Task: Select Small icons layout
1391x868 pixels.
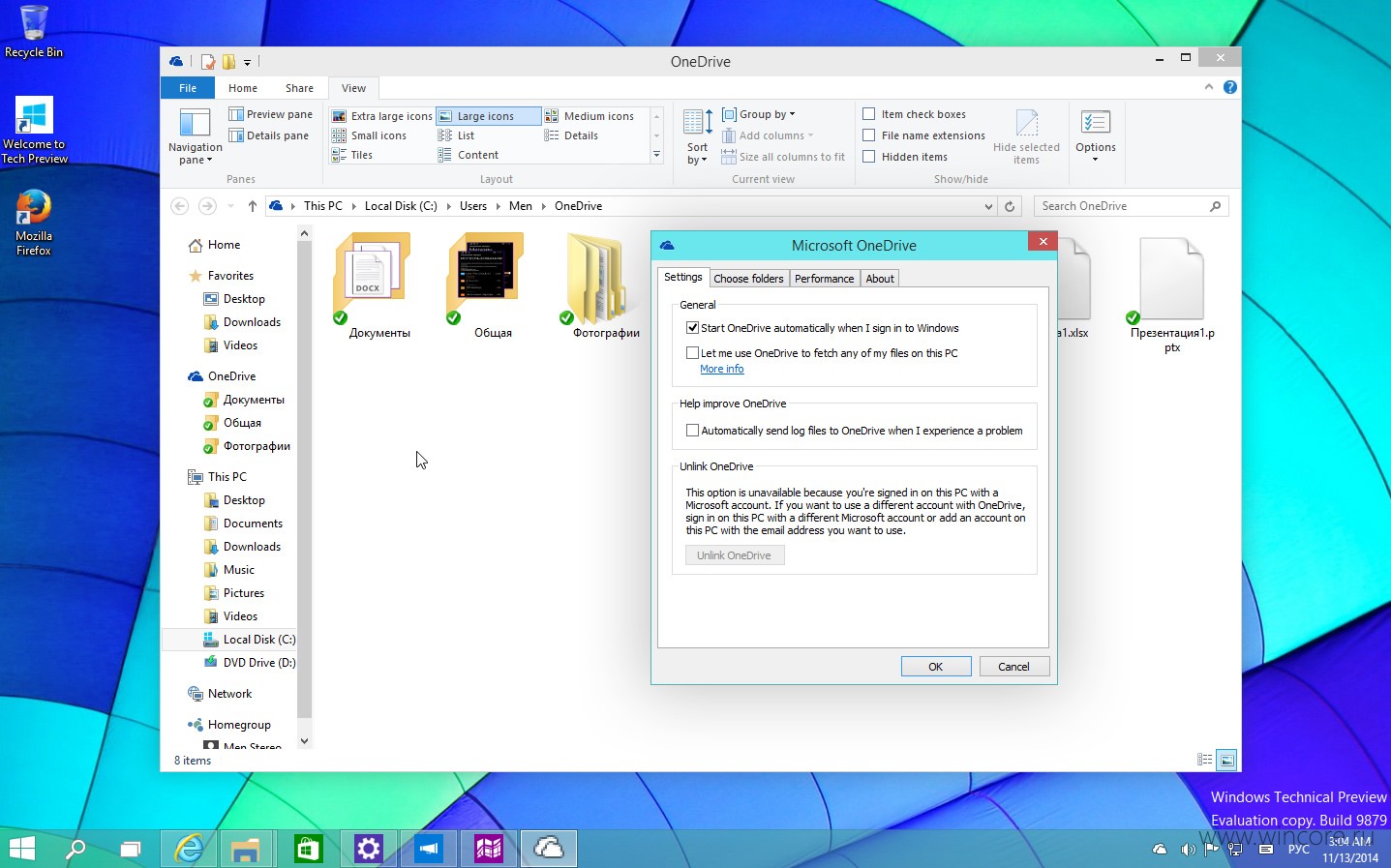Action: (369, 135)
